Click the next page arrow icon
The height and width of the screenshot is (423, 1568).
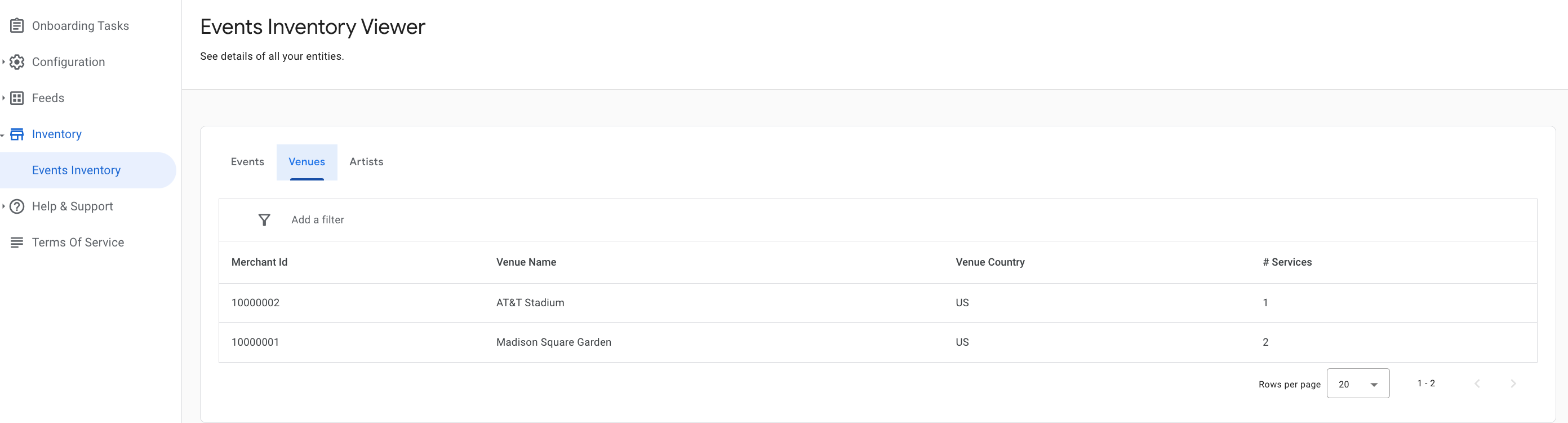tap(1513, 383)
